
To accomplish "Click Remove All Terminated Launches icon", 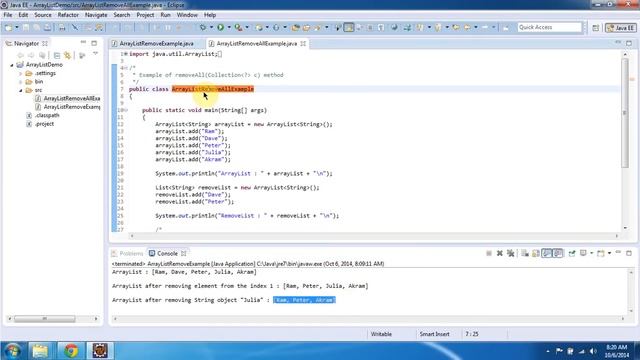I will click(510, 253).
